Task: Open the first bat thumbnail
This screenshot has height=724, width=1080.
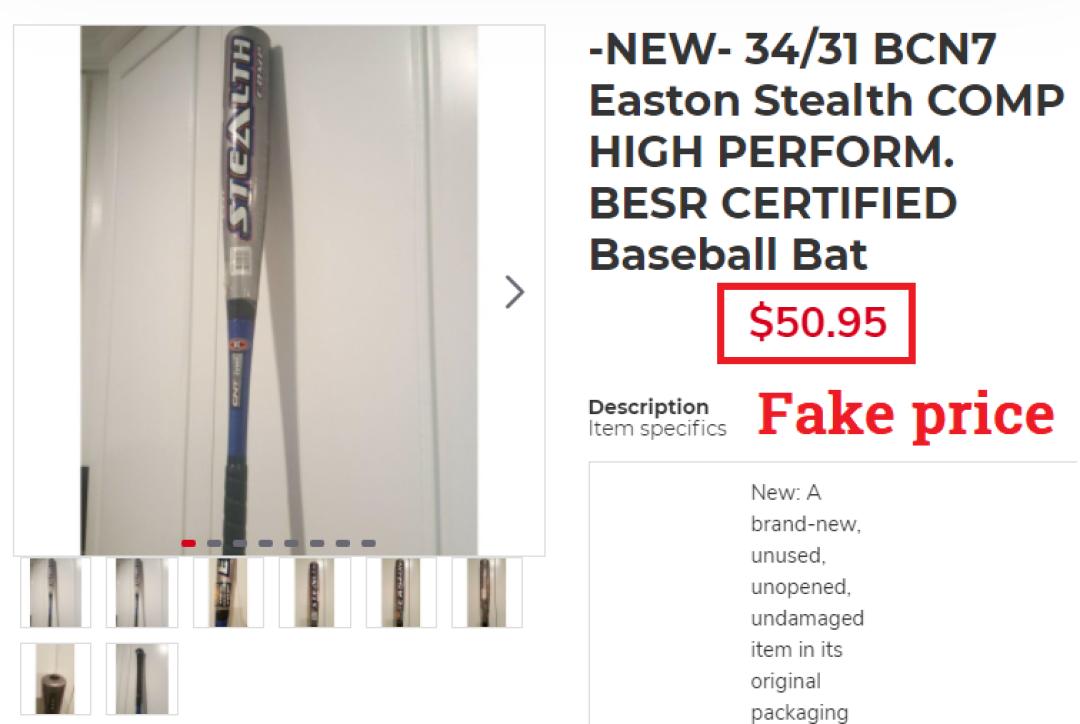Action: click(56, 592)
